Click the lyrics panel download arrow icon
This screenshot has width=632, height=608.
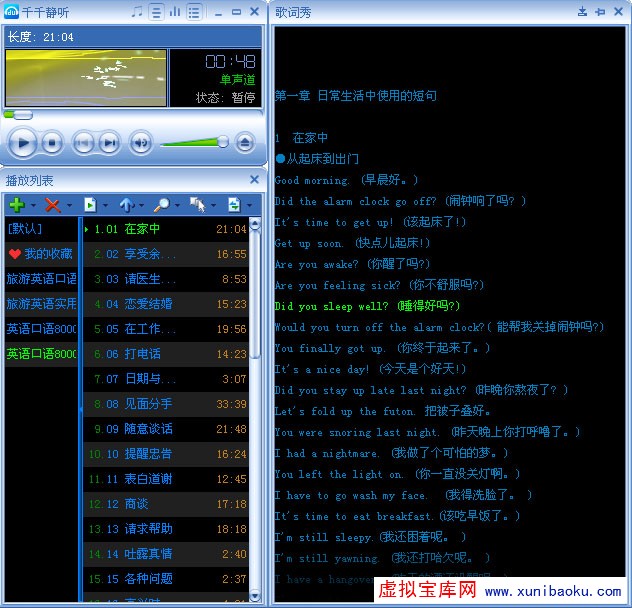[583, 12]
